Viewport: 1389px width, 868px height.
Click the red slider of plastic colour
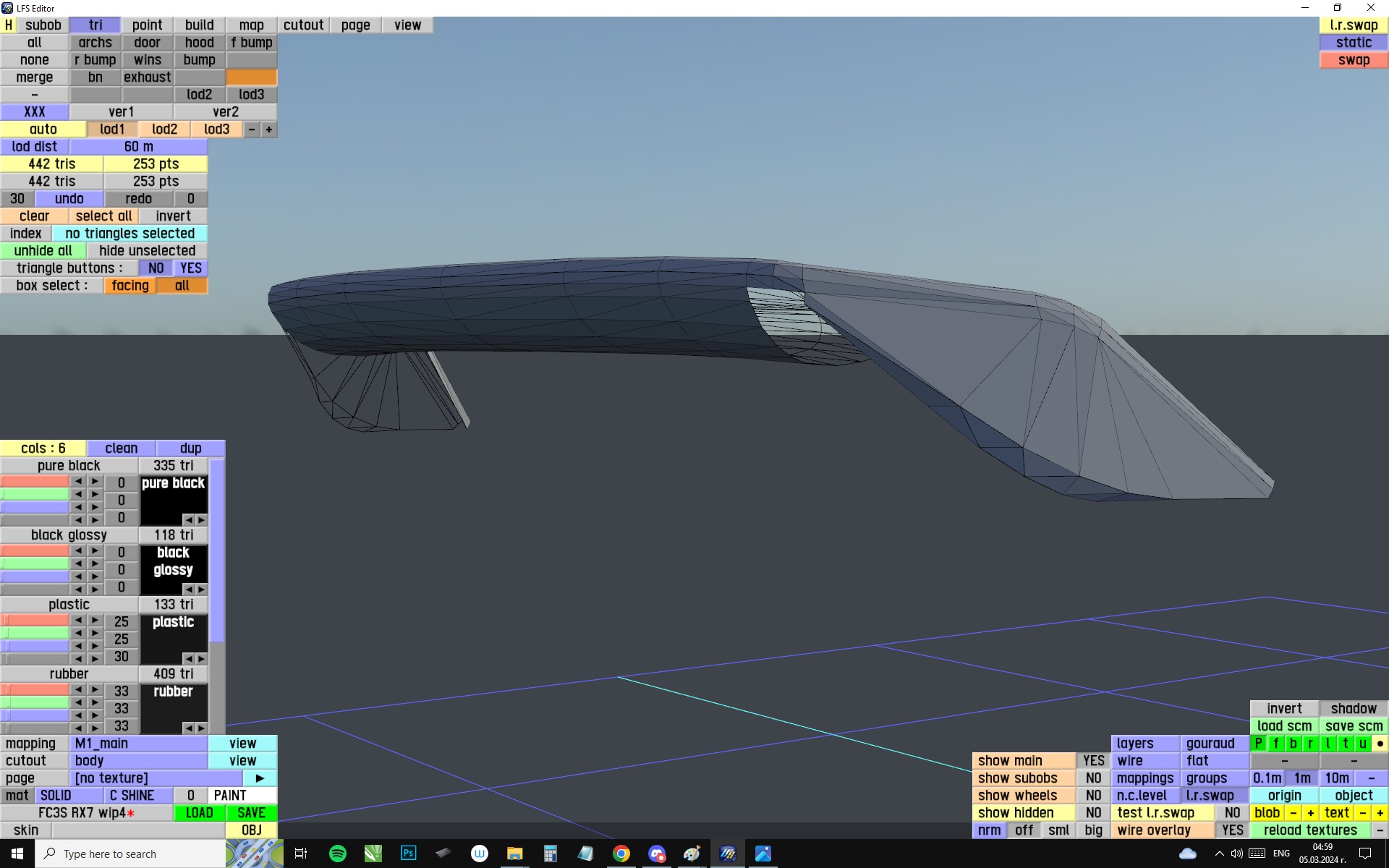click(x=35, y=621)
